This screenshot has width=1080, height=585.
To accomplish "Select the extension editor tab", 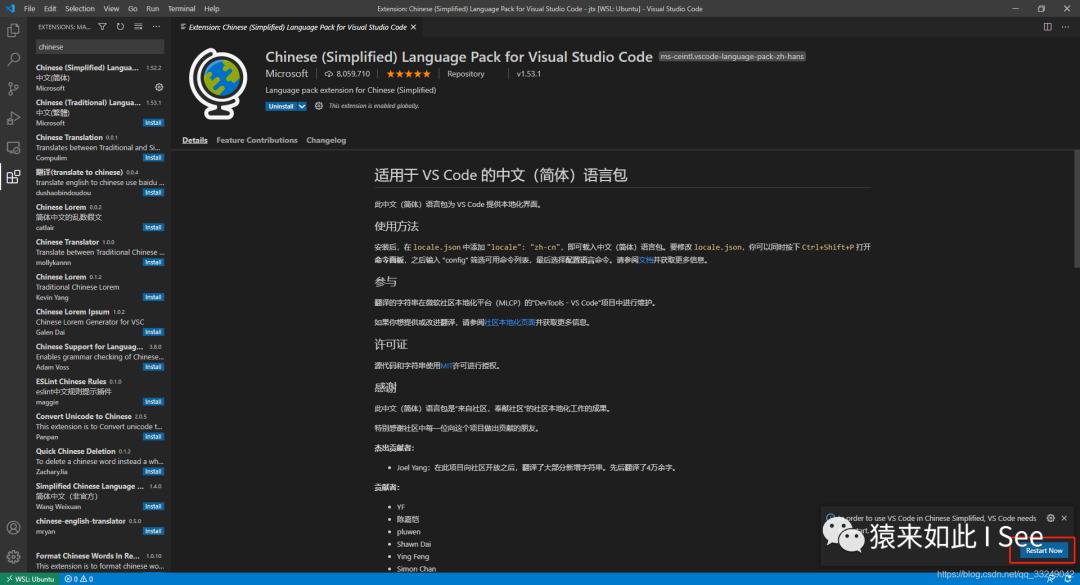I will [298, 28].
